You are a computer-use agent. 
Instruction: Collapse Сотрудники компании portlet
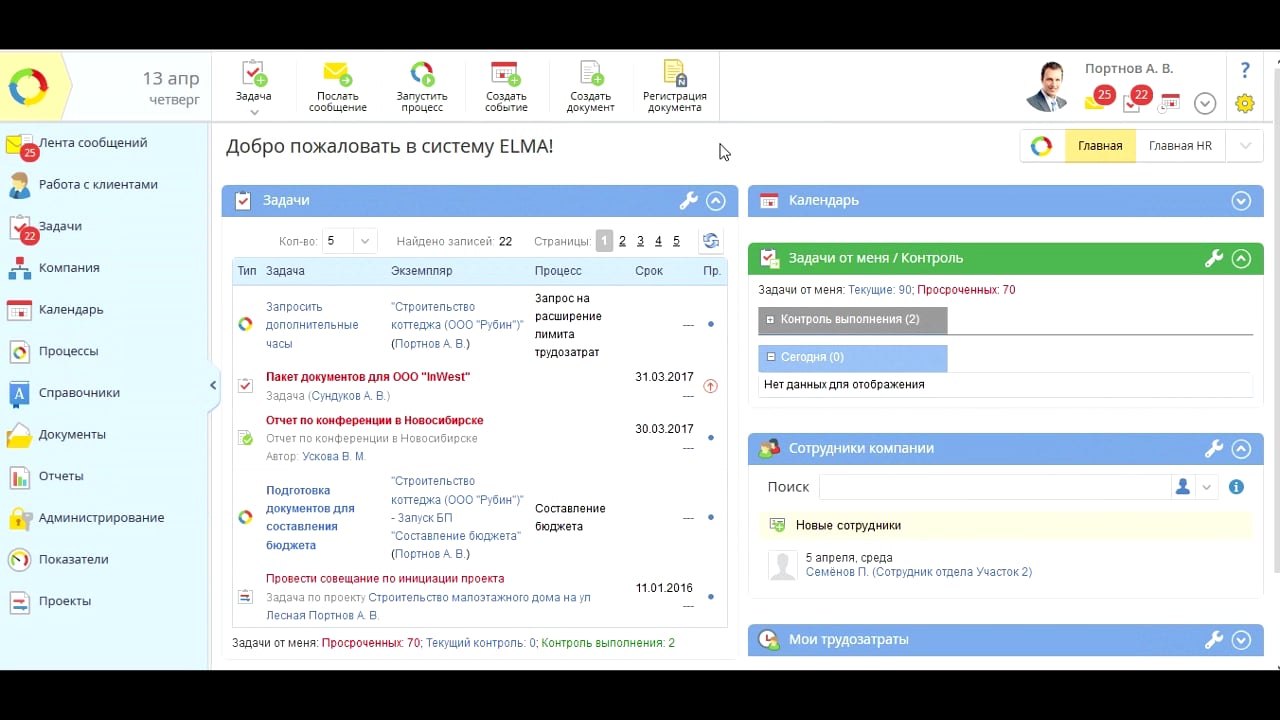point(1241,449)
